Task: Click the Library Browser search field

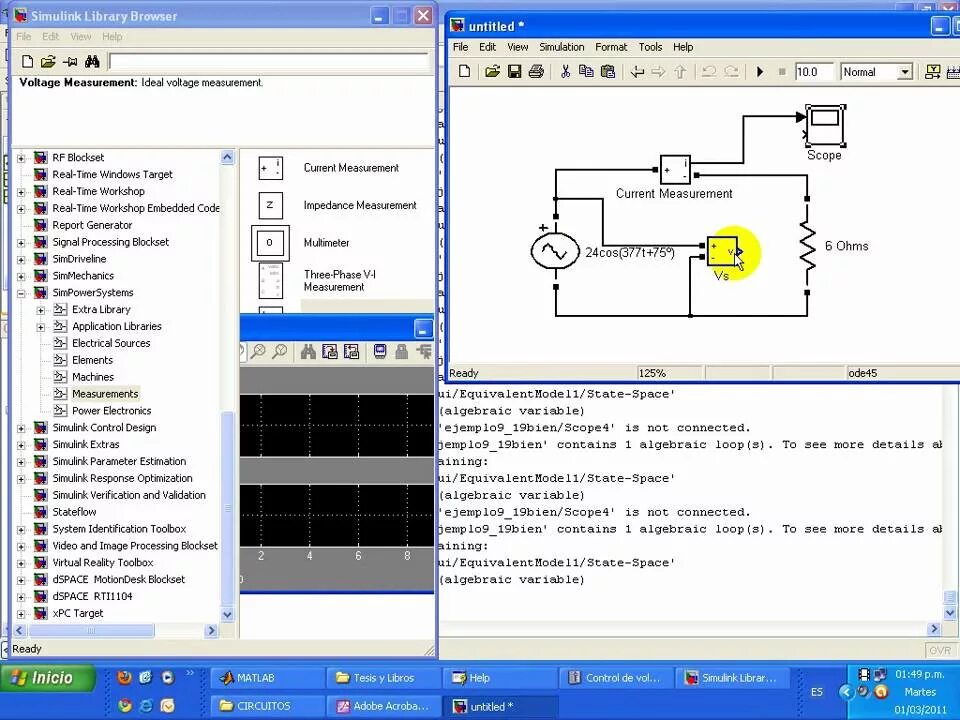Action: pyautogui.click(x=269, y=61)
